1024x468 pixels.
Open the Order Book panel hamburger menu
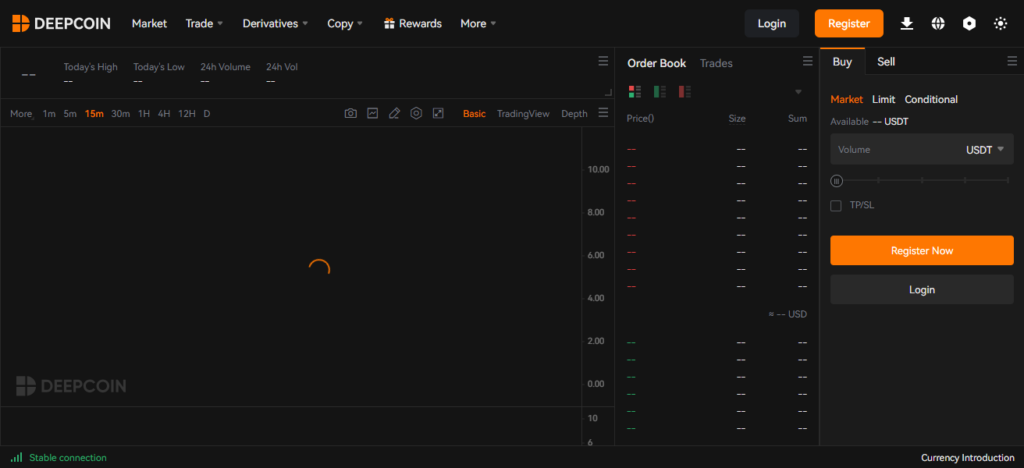tap(808, 61)
